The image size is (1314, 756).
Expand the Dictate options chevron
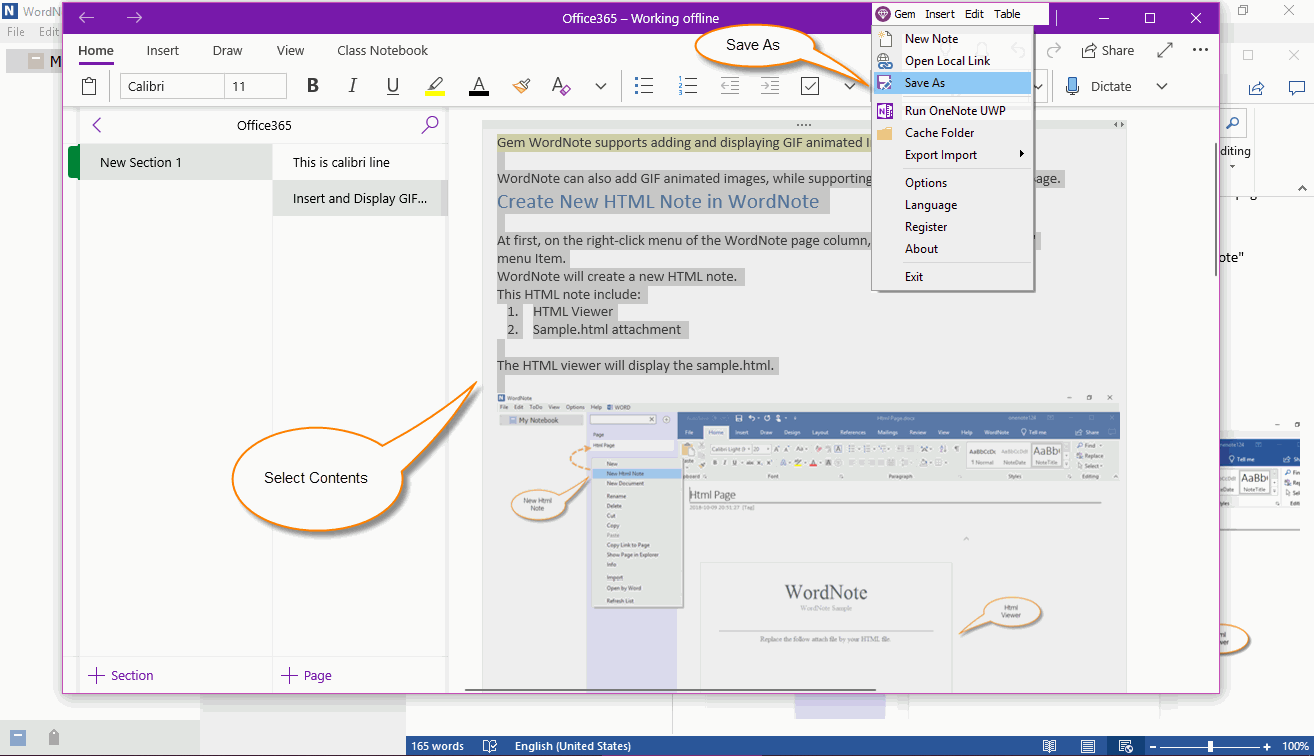[1162, 86]
